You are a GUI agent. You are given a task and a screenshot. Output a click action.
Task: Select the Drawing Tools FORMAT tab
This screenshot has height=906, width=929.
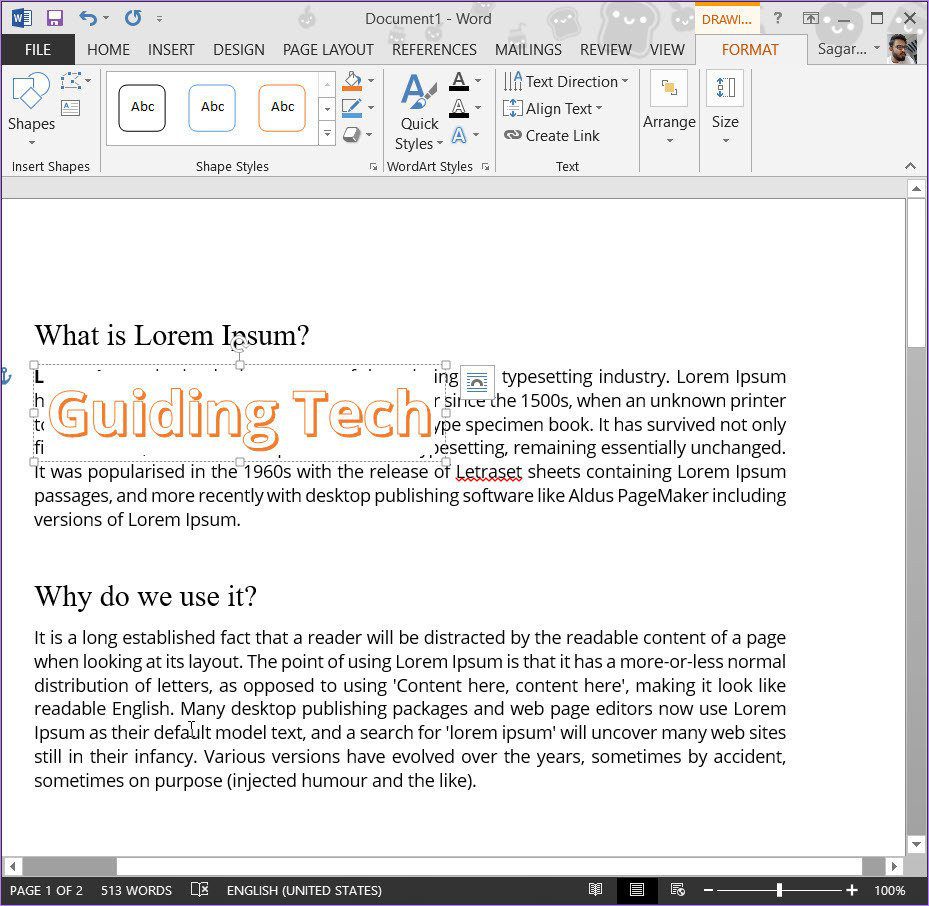[750, 50]
